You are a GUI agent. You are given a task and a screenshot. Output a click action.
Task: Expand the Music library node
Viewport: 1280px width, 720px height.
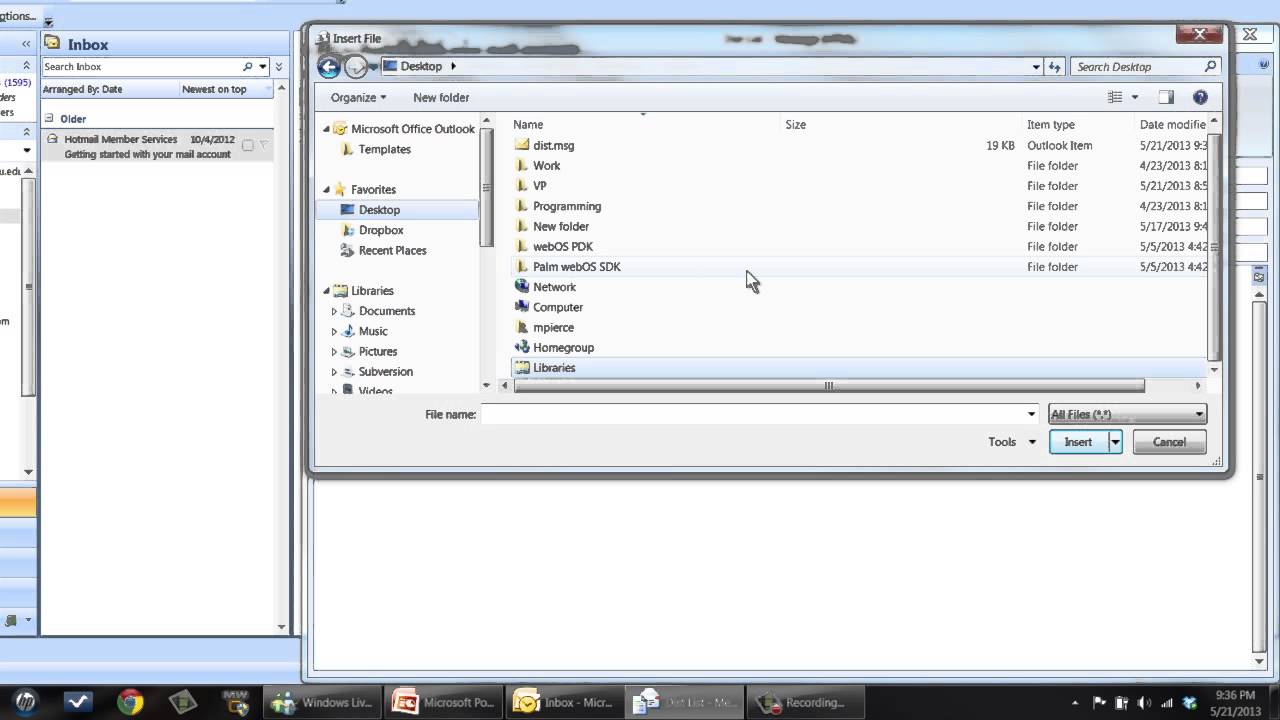click(x=334, y=331)
